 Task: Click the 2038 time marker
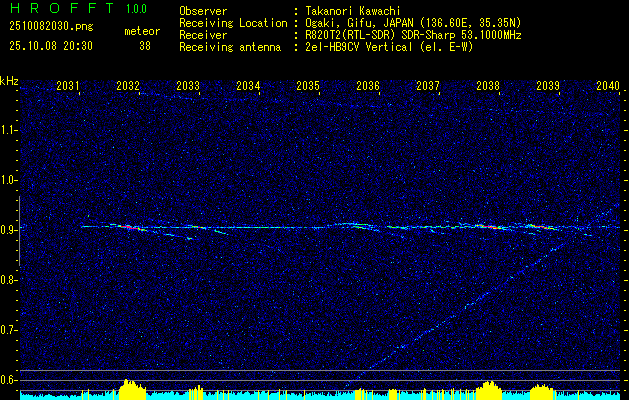tap(488, 86)
